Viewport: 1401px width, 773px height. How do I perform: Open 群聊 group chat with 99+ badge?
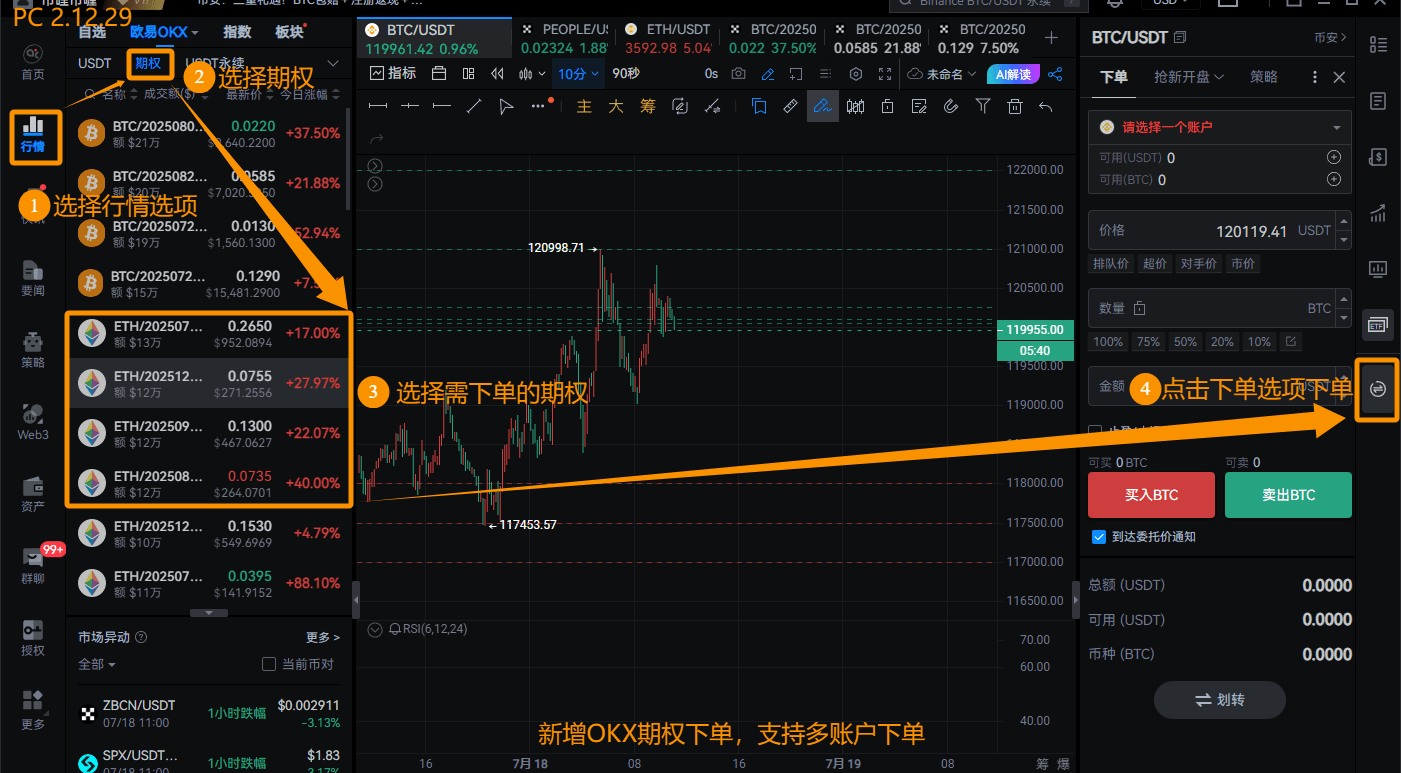[x=33, y=566]
